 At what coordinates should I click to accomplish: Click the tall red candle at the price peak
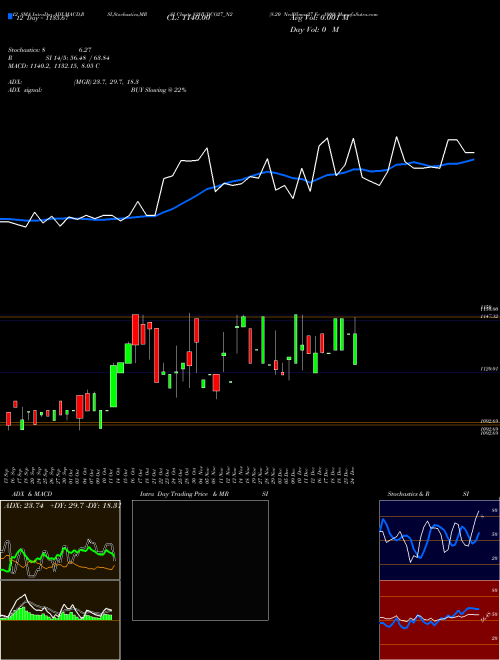(136, 330)
